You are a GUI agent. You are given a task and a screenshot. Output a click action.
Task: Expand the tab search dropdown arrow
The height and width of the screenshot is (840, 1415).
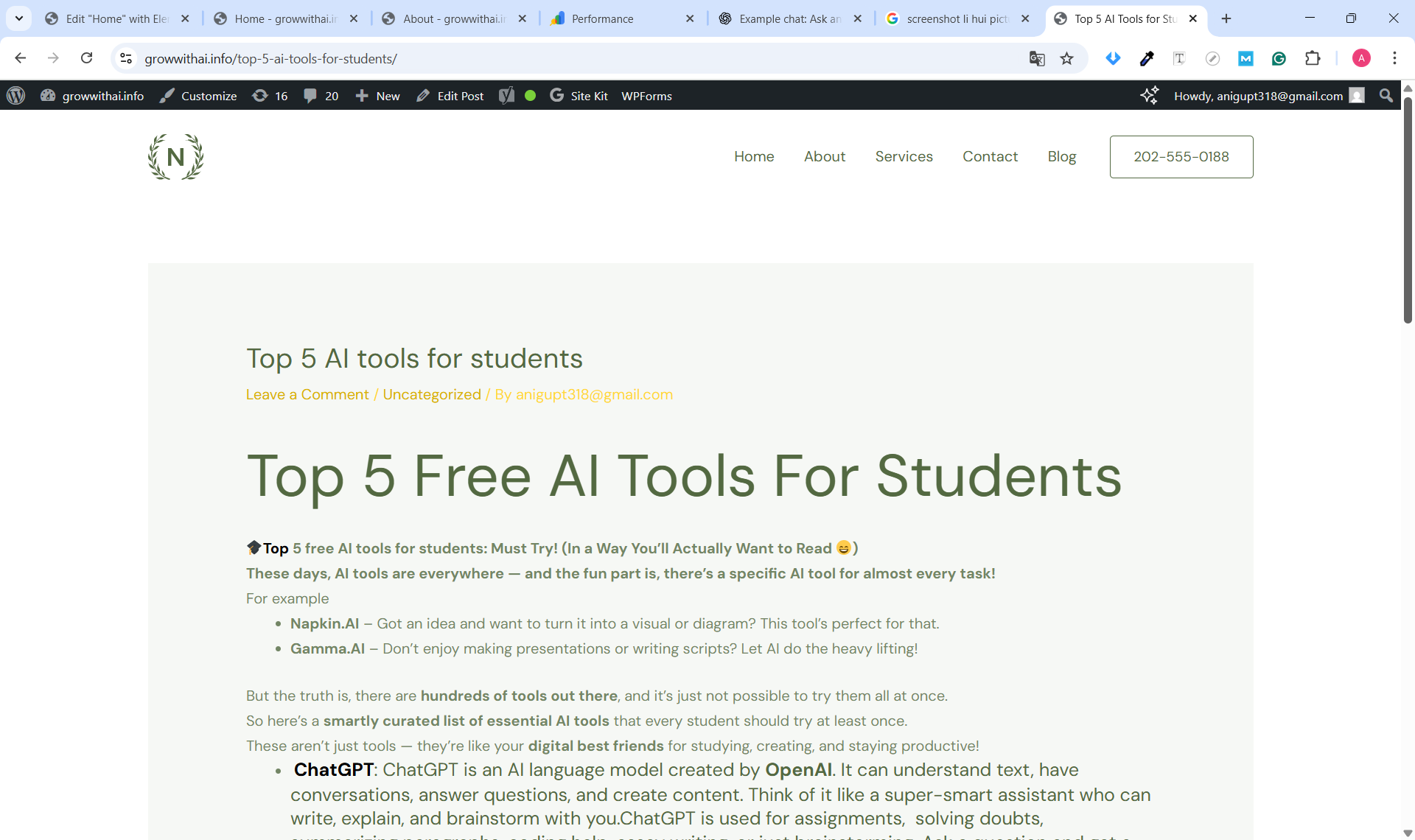pyautogui.click(x=19, y=18)
